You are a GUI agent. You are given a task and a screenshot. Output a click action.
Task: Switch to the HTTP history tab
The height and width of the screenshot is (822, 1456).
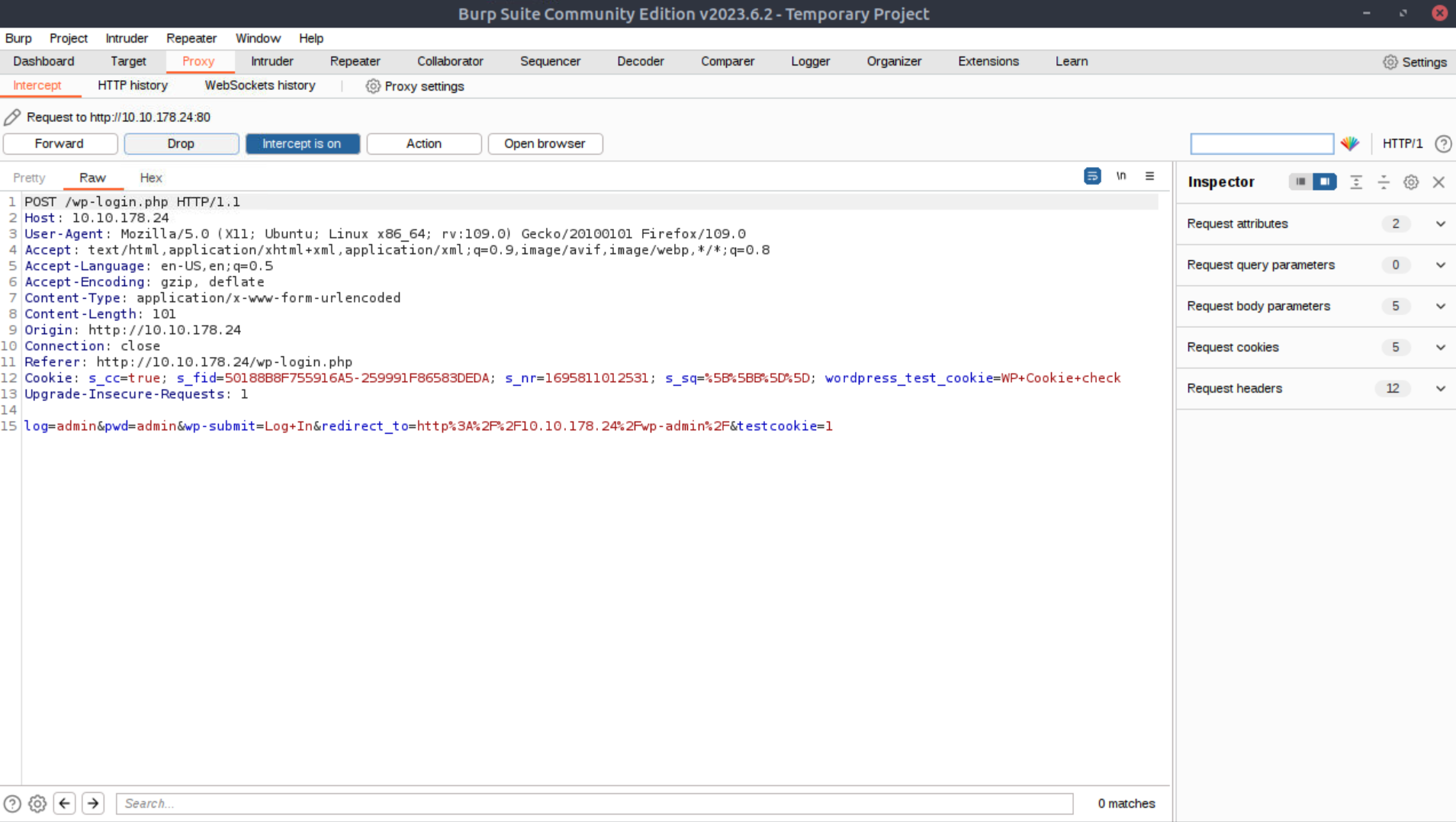point(133,85)
